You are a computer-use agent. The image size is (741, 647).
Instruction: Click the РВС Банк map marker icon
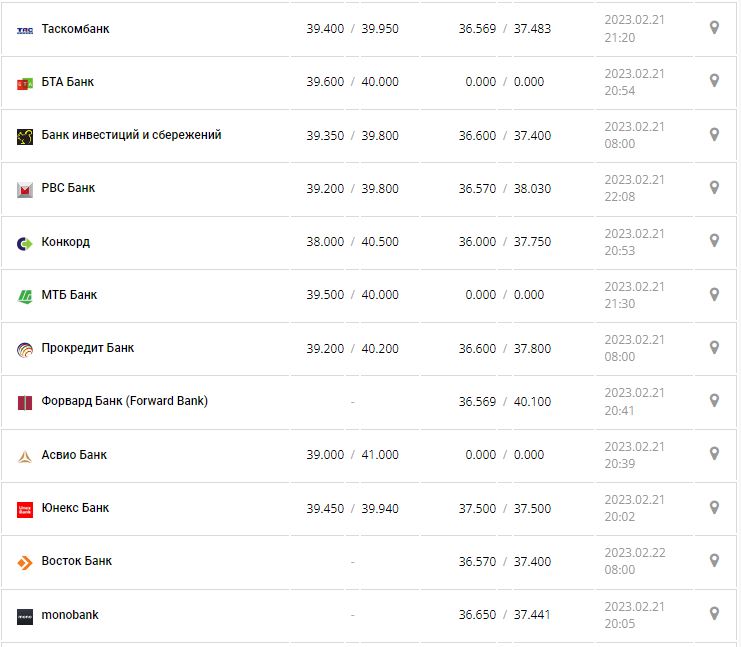click(714, 187)
